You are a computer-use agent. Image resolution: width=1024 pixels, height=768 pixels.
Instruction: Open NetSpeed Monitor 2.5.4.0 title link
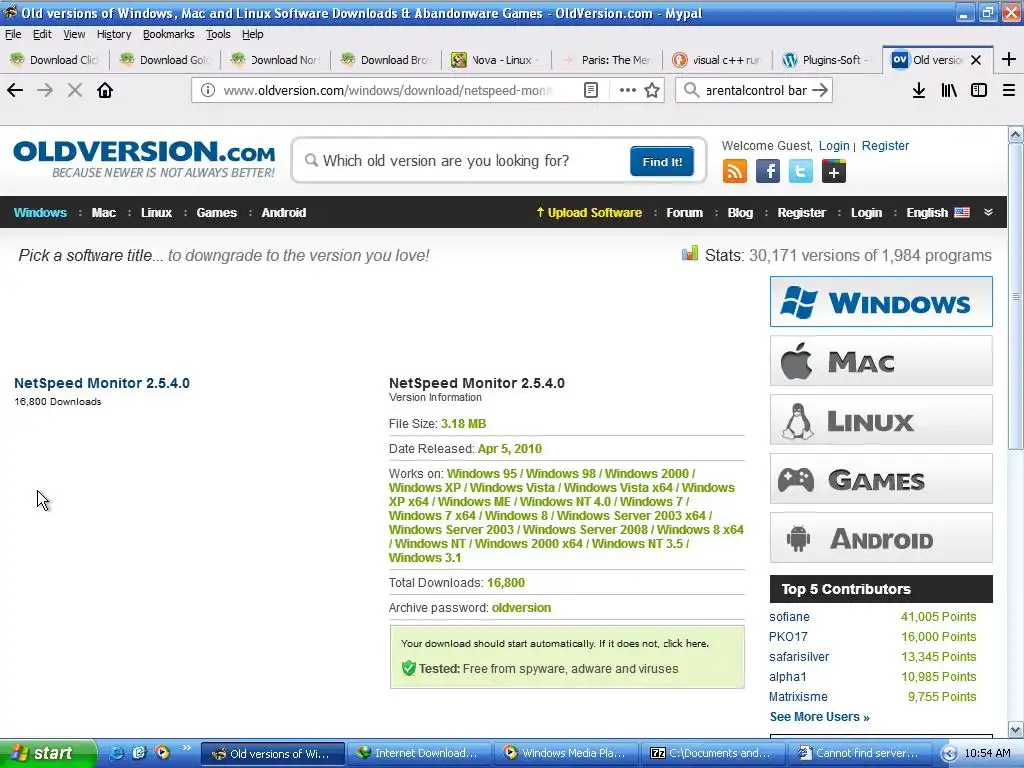point(102,383)
